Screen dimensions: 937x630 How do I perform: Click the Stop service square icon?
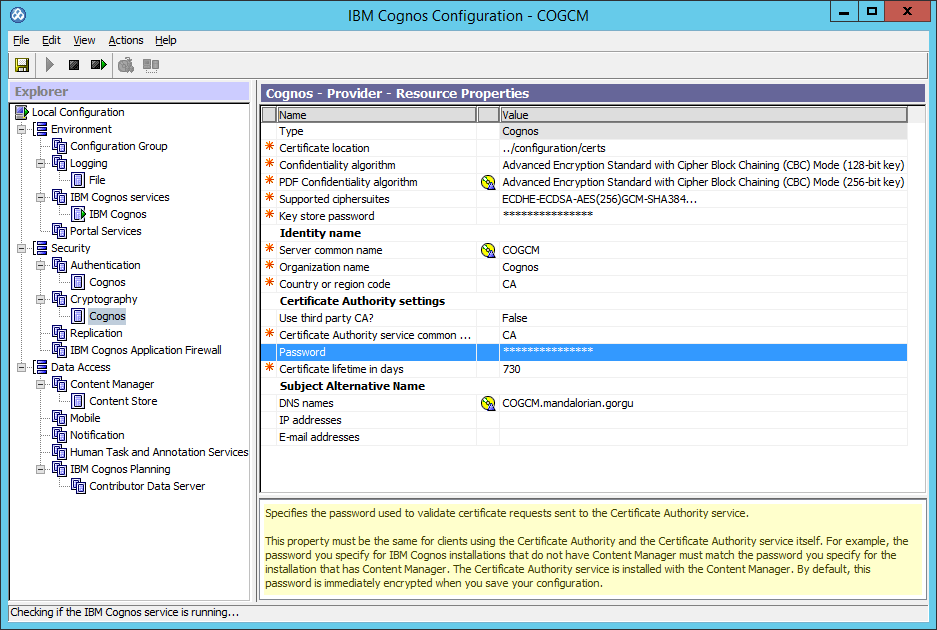(x=74, y=65)
